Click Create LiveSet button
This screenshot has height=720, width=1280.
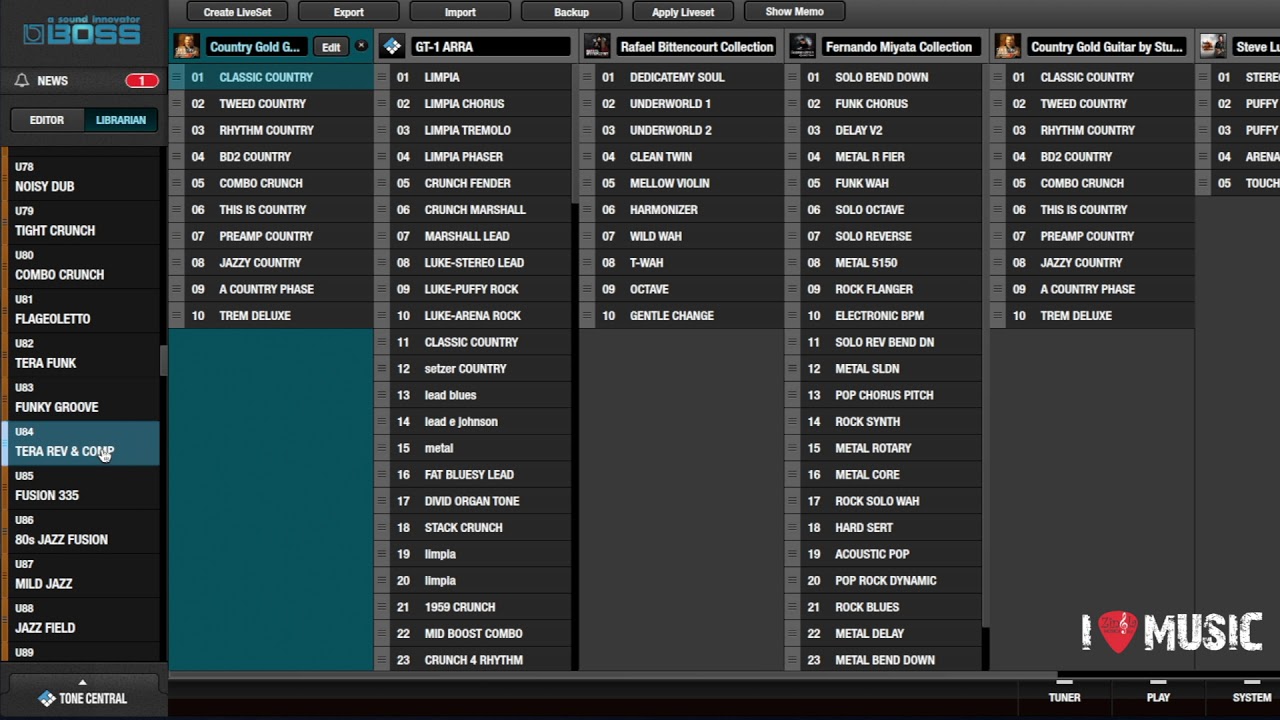[237, 12]
